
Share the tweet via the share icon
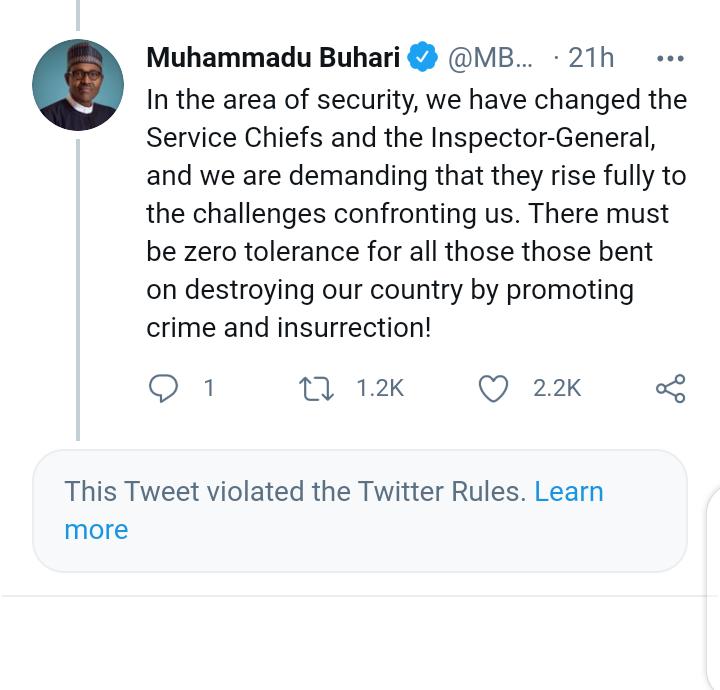click(670, 388)
